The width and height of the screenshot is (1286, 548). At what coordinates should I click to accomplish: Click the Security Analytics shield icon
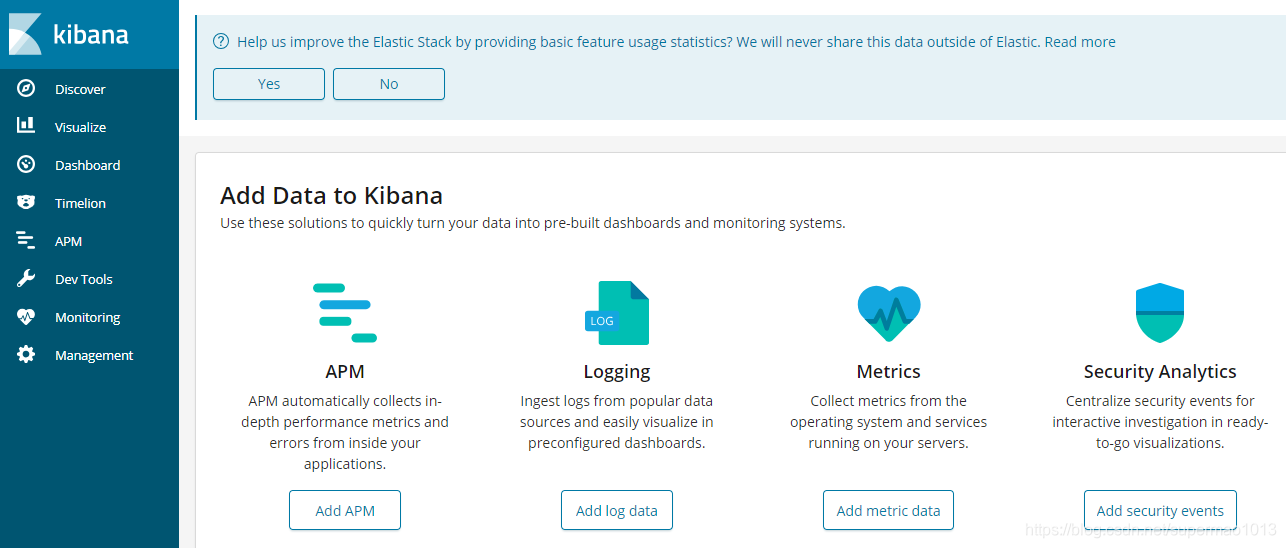(1160, 313)
